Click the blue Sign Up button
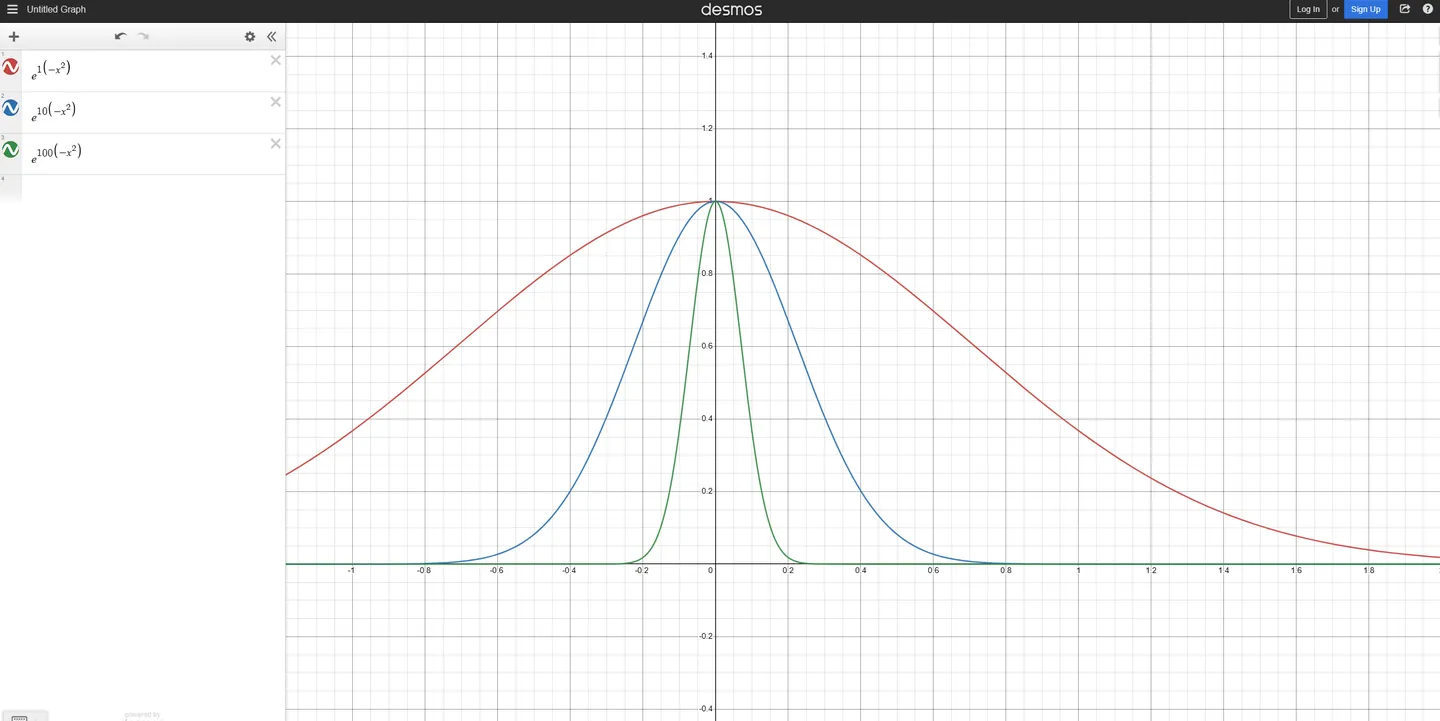The image size is (1440, 721). click(x=1365, y=9)
